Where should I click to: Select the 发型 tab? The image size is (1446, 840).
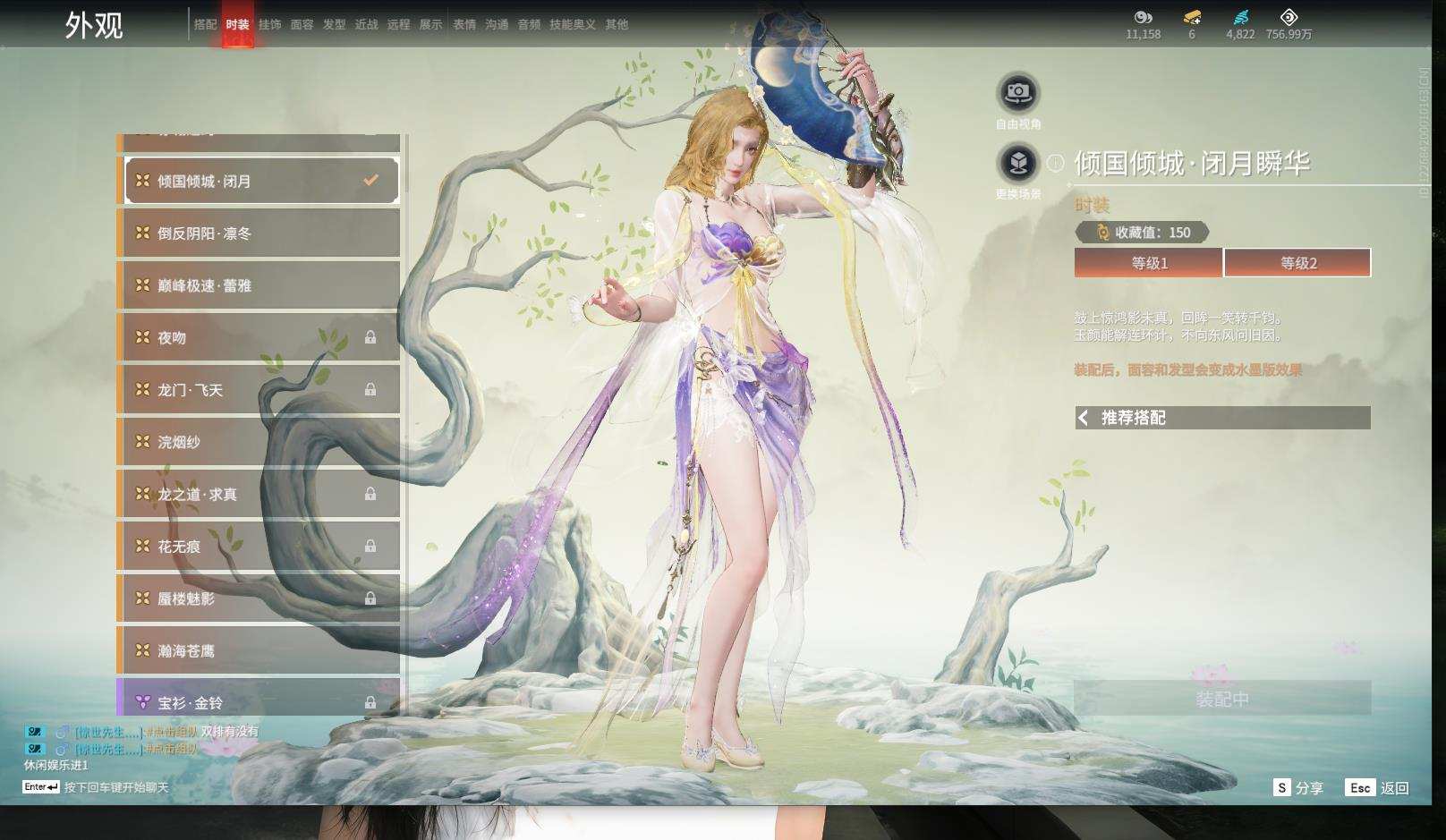click(334, 24)
